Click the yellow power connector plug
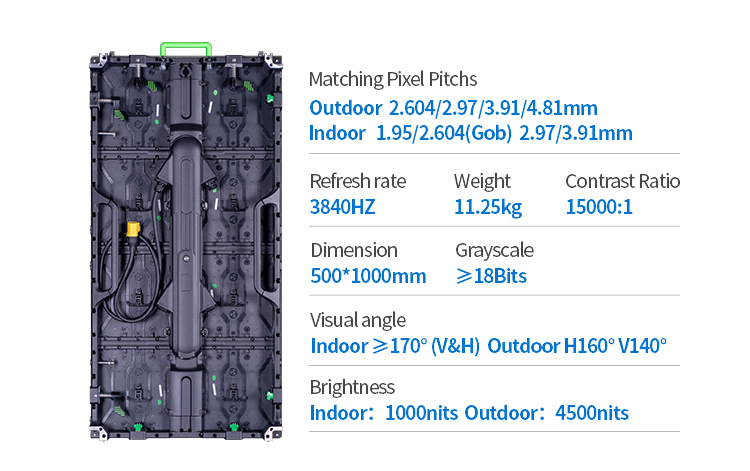Image resolution: width=750 pixels, height=471 pixels. [x=133, y=230]
